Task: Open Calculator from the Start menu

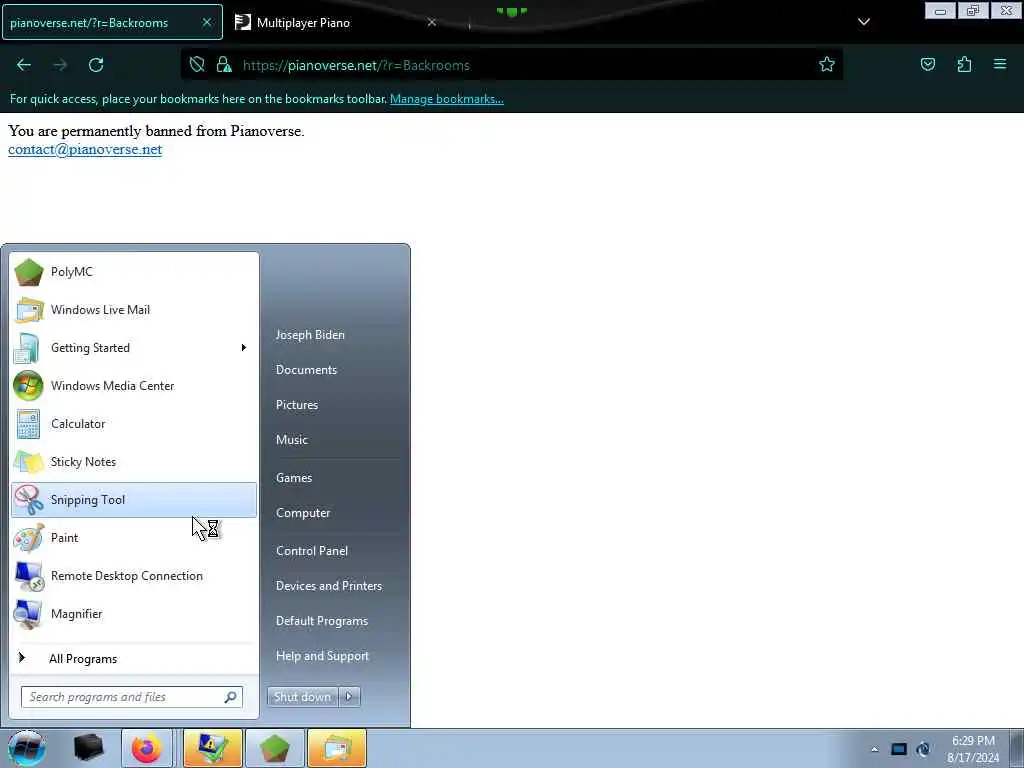Action: tap(134, 423)
